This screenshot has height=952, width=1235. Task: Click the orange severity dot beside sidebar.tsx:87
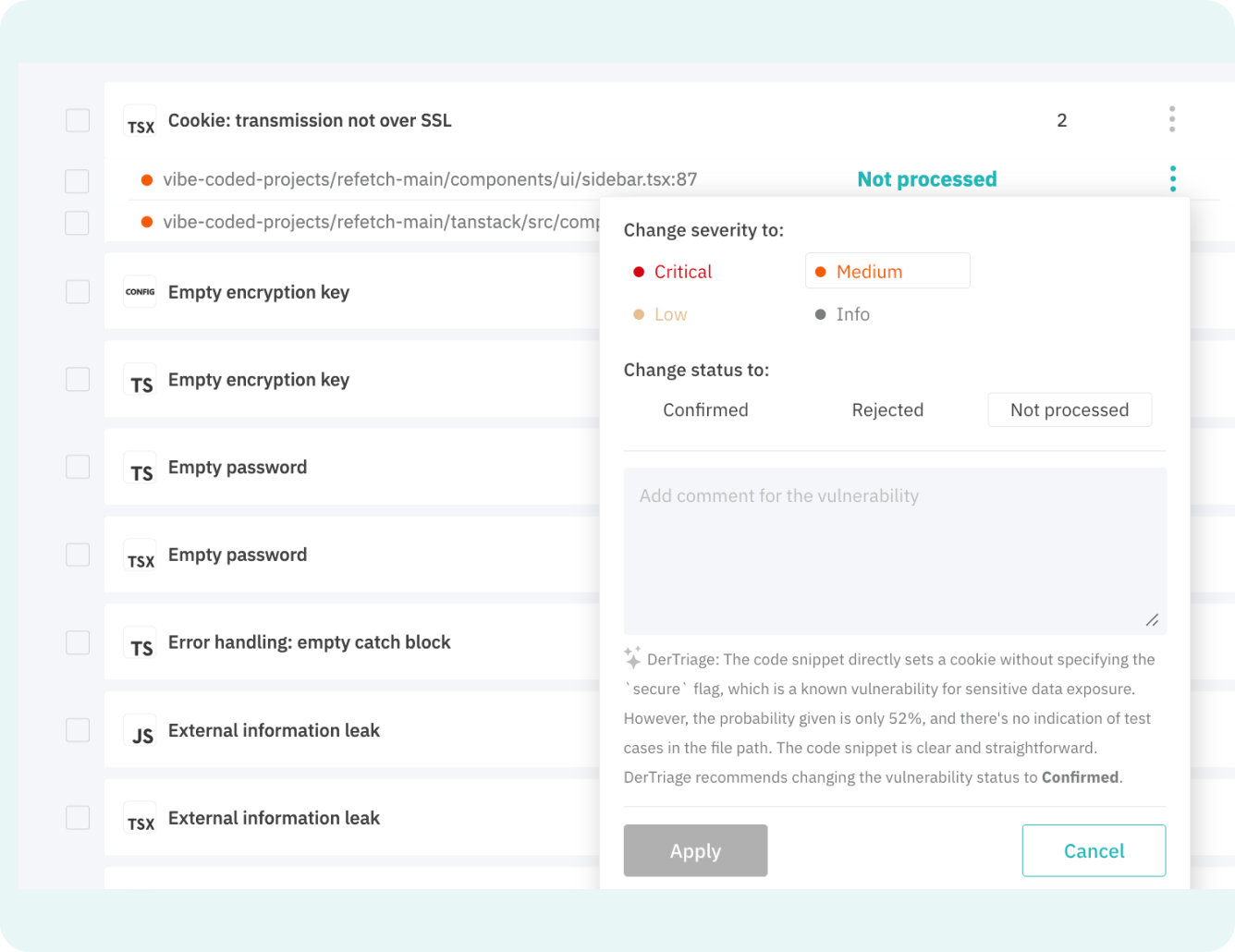point(146,179)
